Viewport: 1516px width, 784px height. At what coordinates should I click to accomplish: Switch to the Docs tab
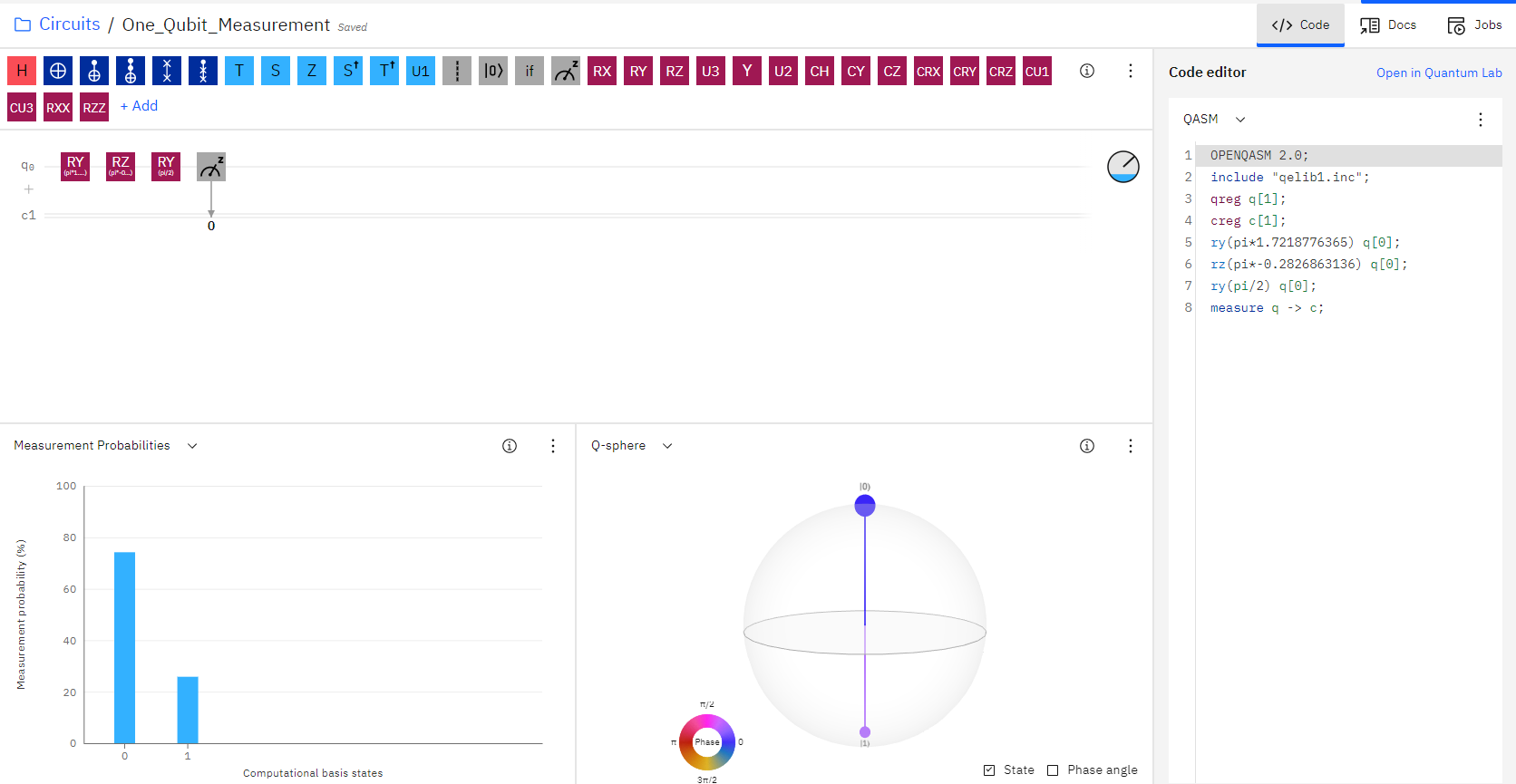click(x=1388, y=25)
